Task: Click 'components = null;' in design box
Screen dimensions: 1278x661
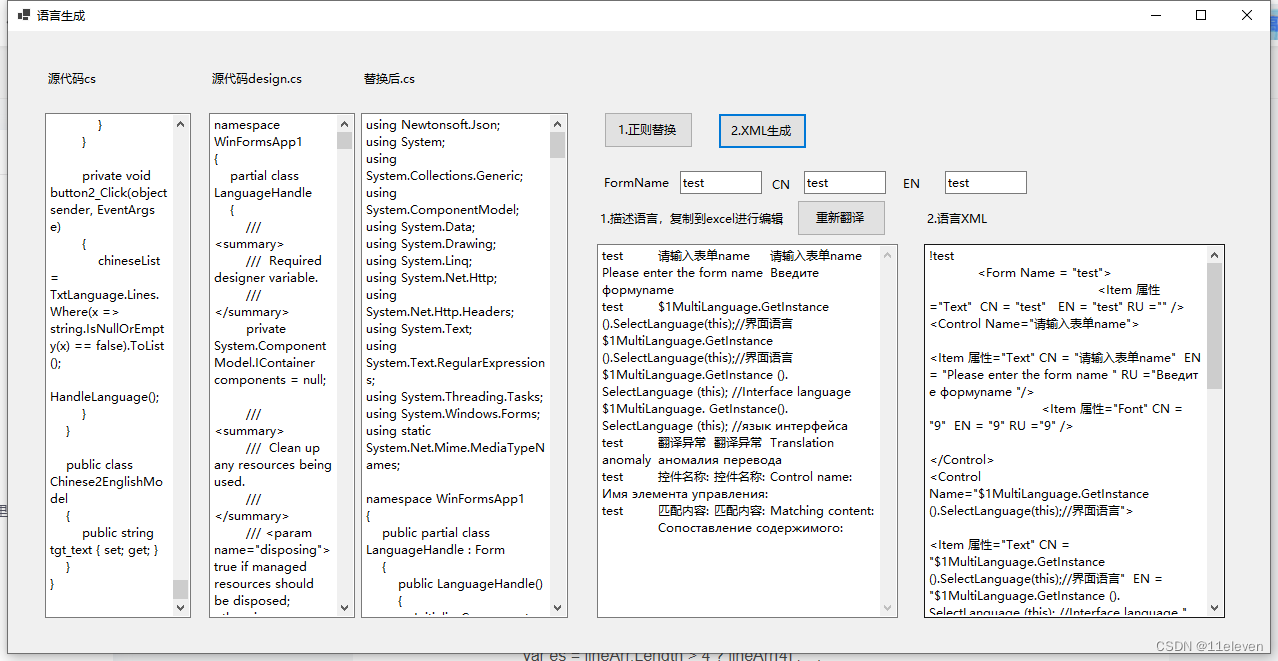Action: (x=270, y=380)
